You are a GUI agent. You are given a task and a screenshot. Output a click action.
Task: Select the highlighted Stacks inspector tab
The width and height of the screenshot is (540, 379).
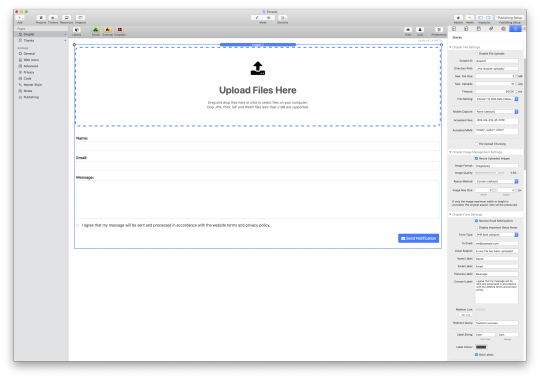tap(516, 29)
